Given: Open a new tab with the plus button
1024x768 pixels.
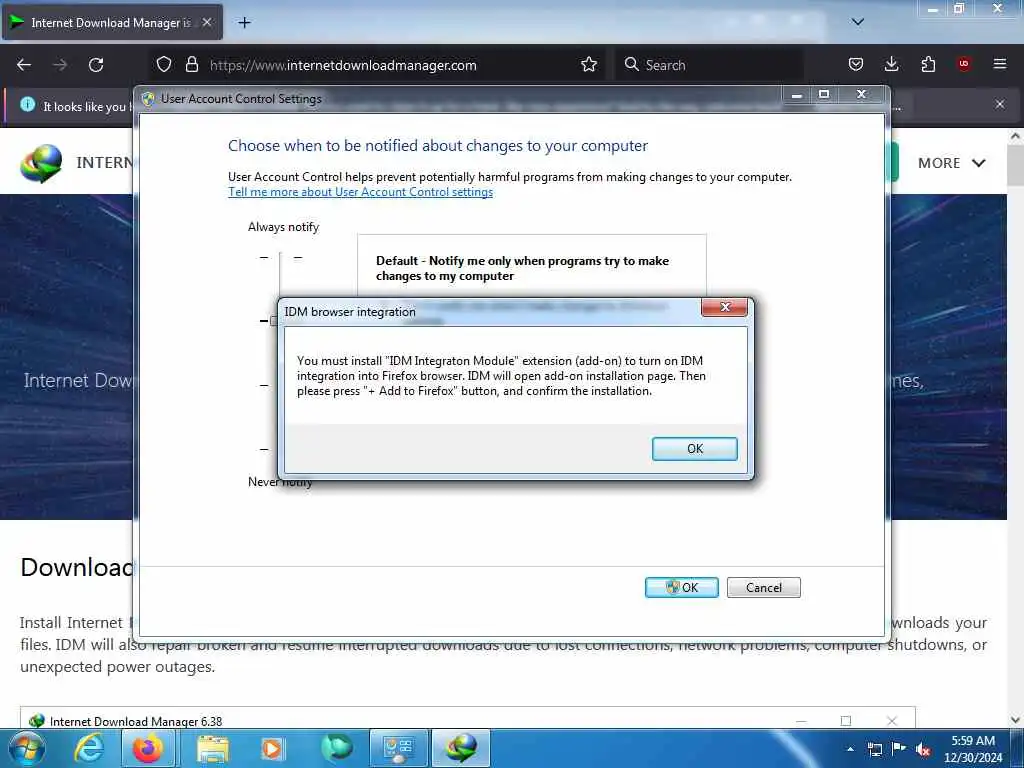Looking at the screenshot, I should click(x=244, y=23).
